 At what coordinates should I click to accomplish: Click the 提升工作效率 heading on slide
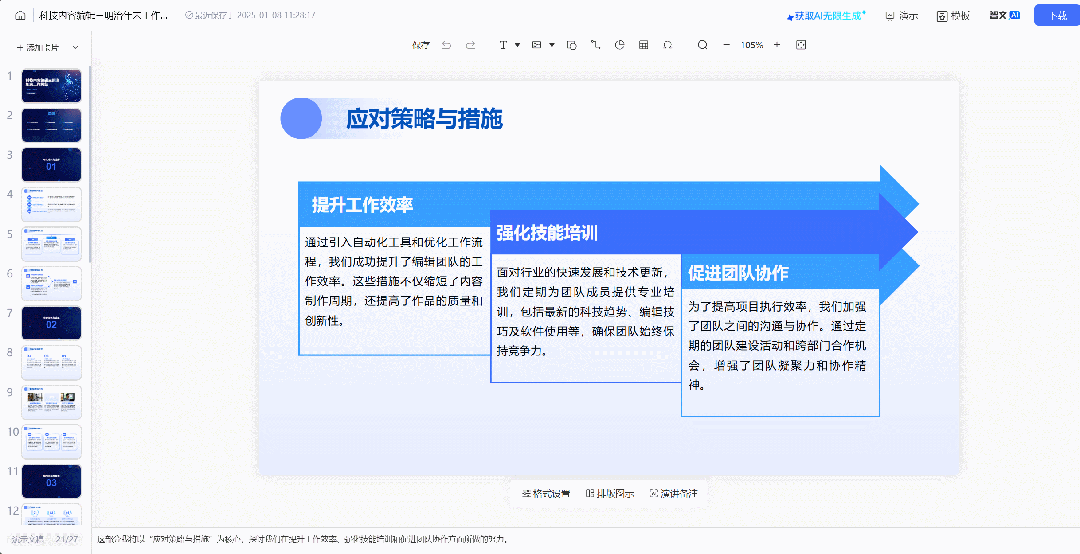coord(362,205)
